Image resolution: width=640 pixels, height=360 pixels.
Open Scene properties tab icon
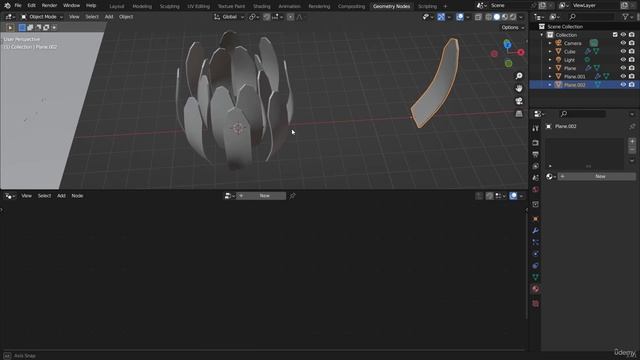(536, 178)
